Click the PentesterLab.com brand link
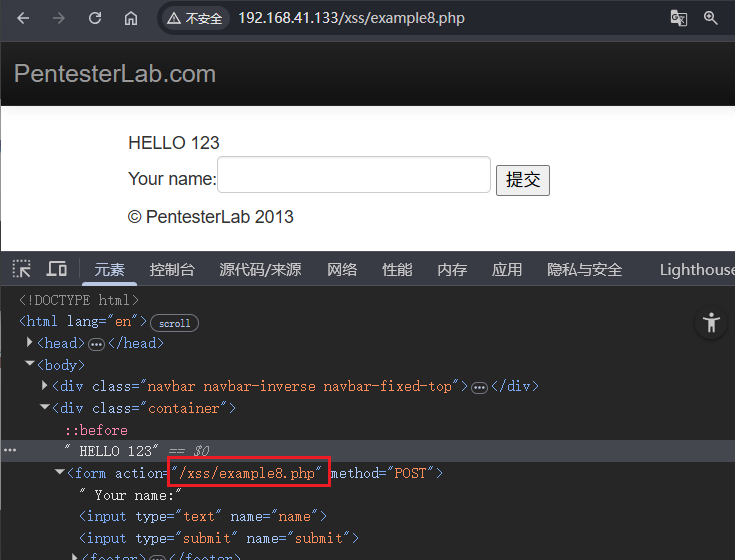The height and width of the screenshot is (560, 735). (114, 74)
